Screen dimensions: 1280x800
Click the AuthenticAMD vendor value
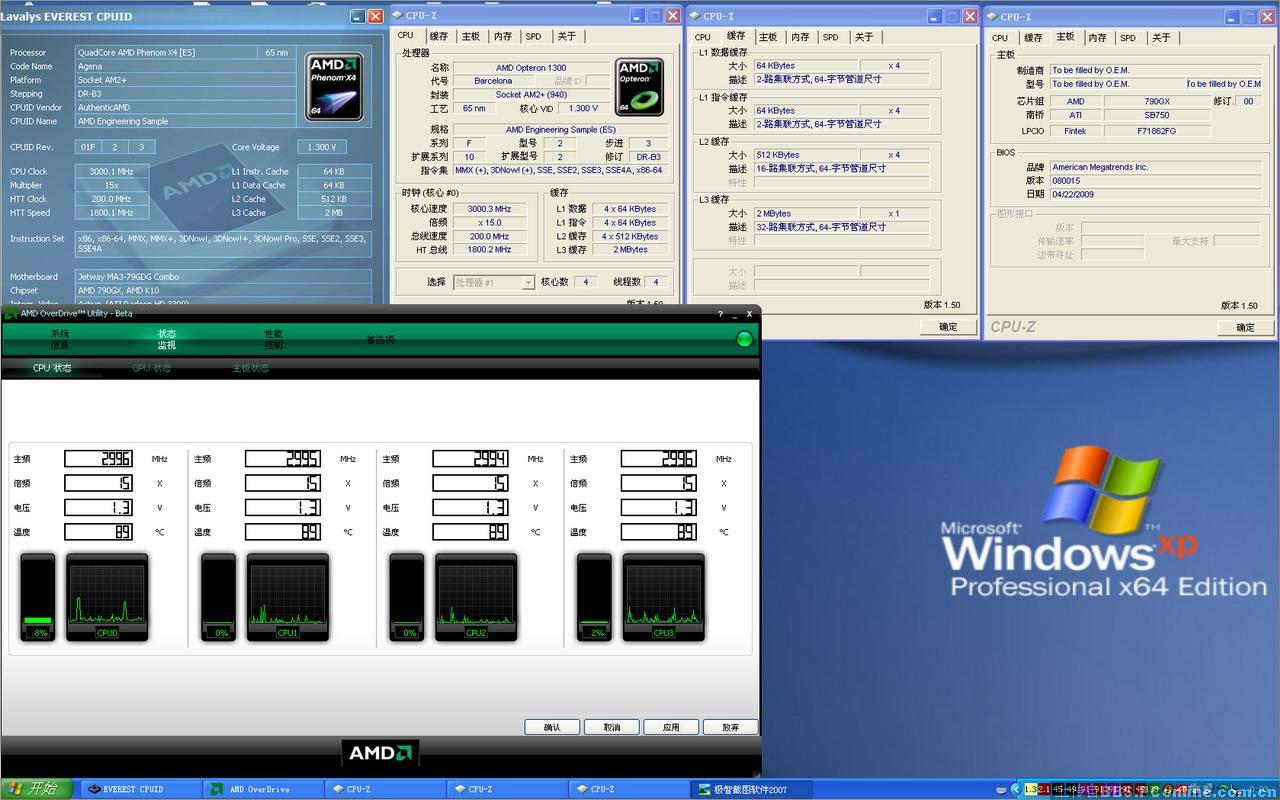[x=186, y=107]
